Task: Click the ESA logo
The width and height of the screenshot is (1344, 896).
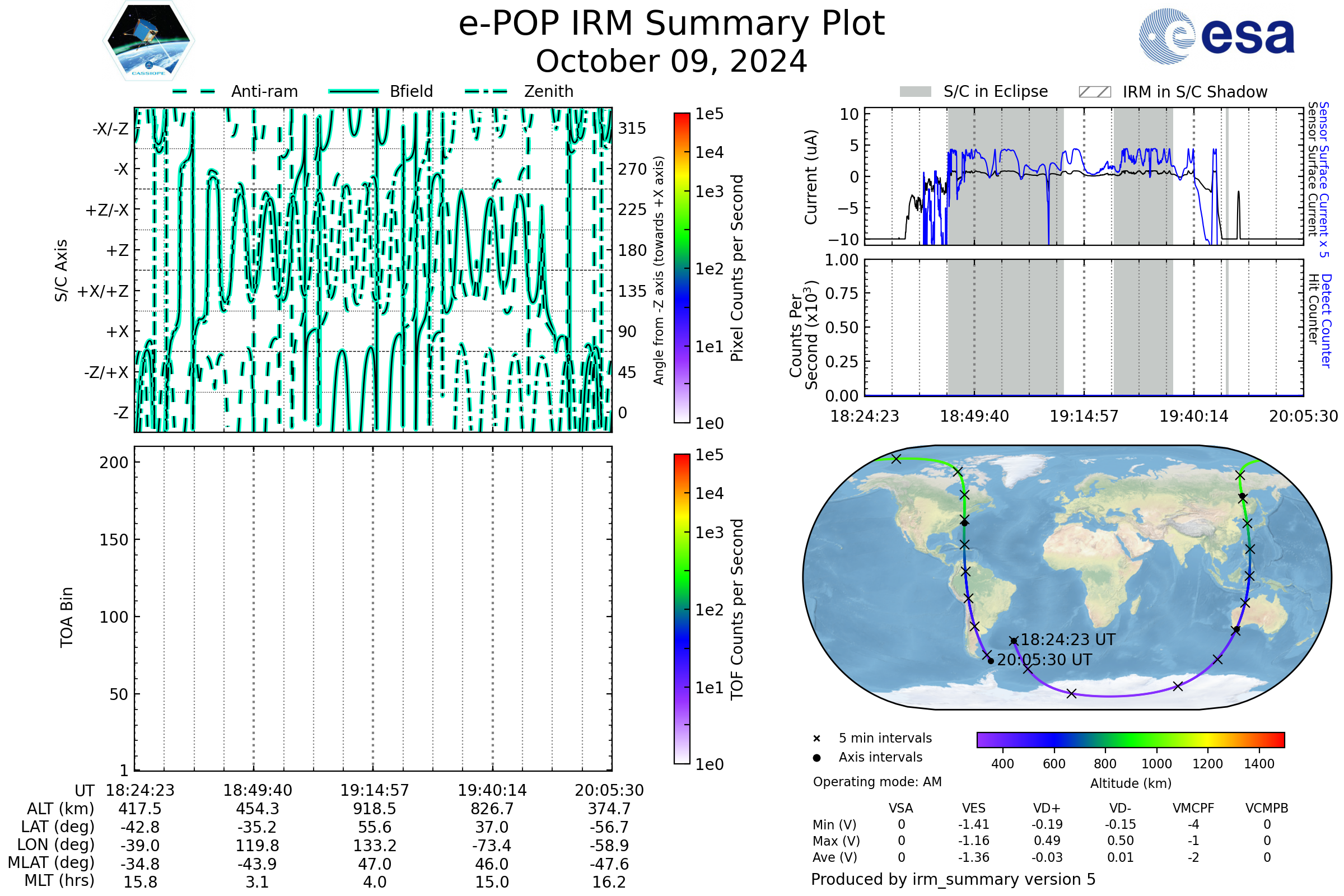Action: pos(1217,35)
